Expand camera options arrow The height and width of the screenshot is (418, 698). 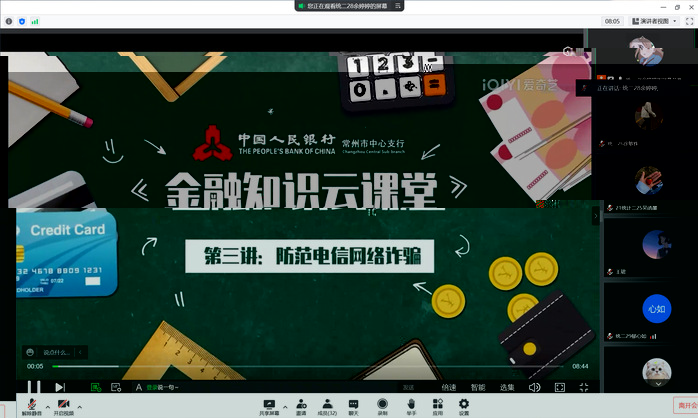click(x=80, y=407)
